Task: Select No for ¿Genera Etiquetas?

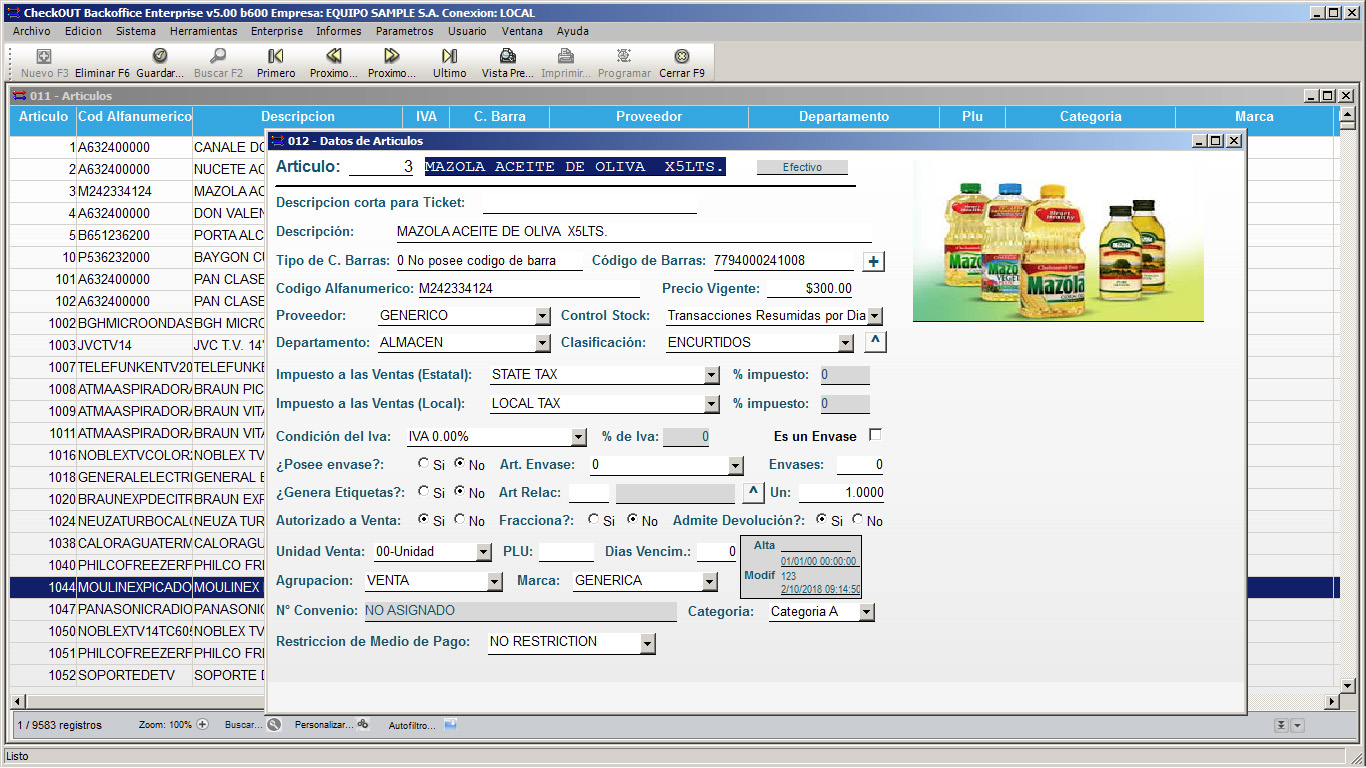Action: click(460, 492)
